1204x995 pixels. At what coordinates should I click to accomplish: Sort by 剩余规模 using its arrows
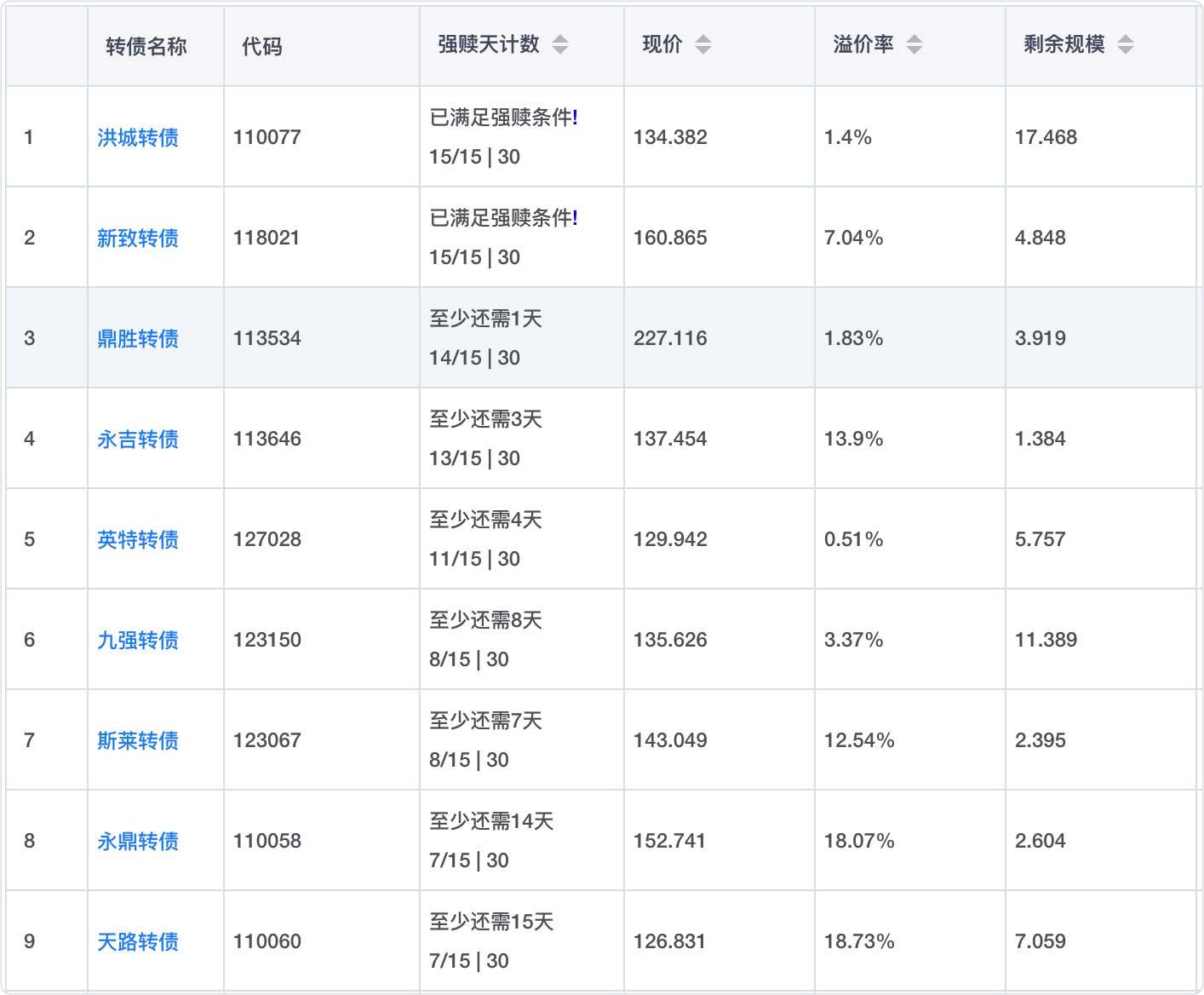click(x=1125, y=44)
